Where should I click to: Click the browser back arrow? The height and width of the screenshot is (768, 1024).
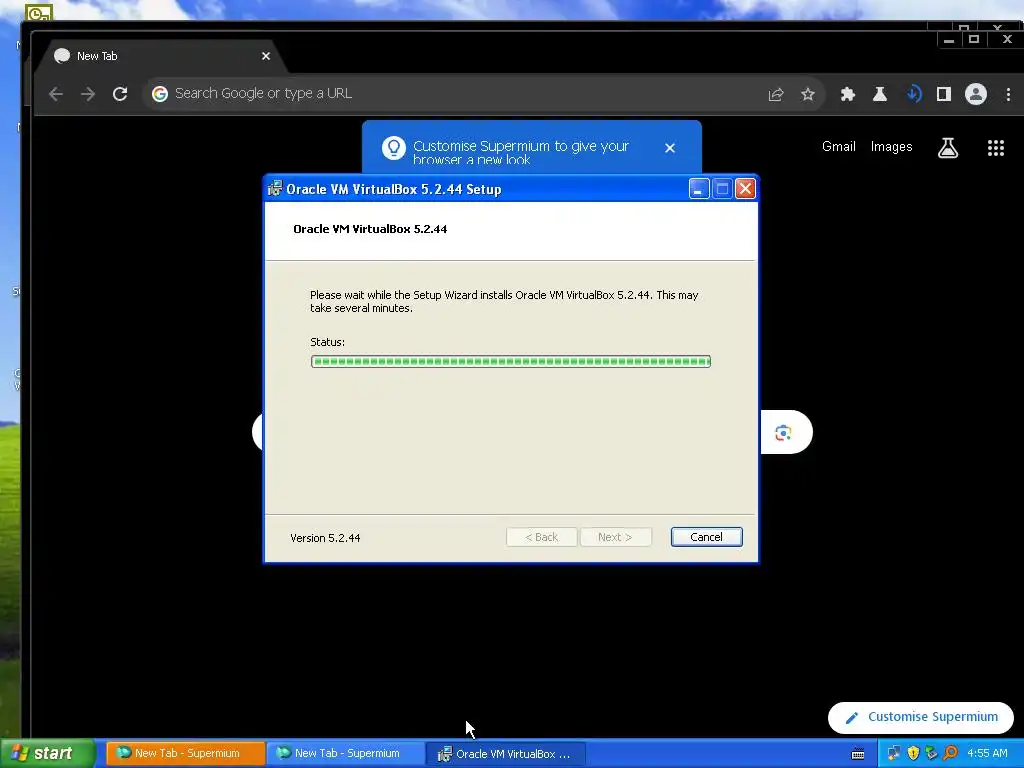click(56, 94)
